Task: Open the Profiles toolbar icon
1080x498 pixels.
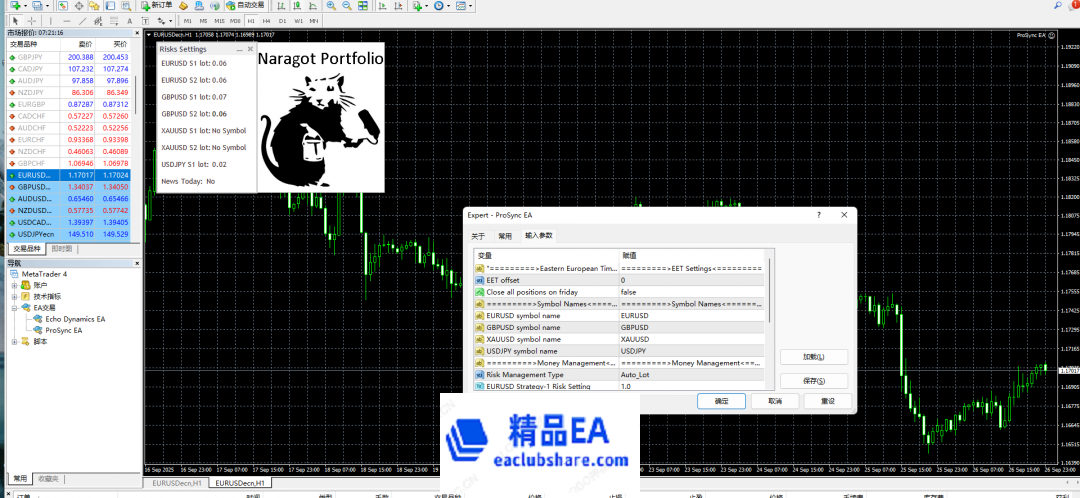Action: coord(36,6)
